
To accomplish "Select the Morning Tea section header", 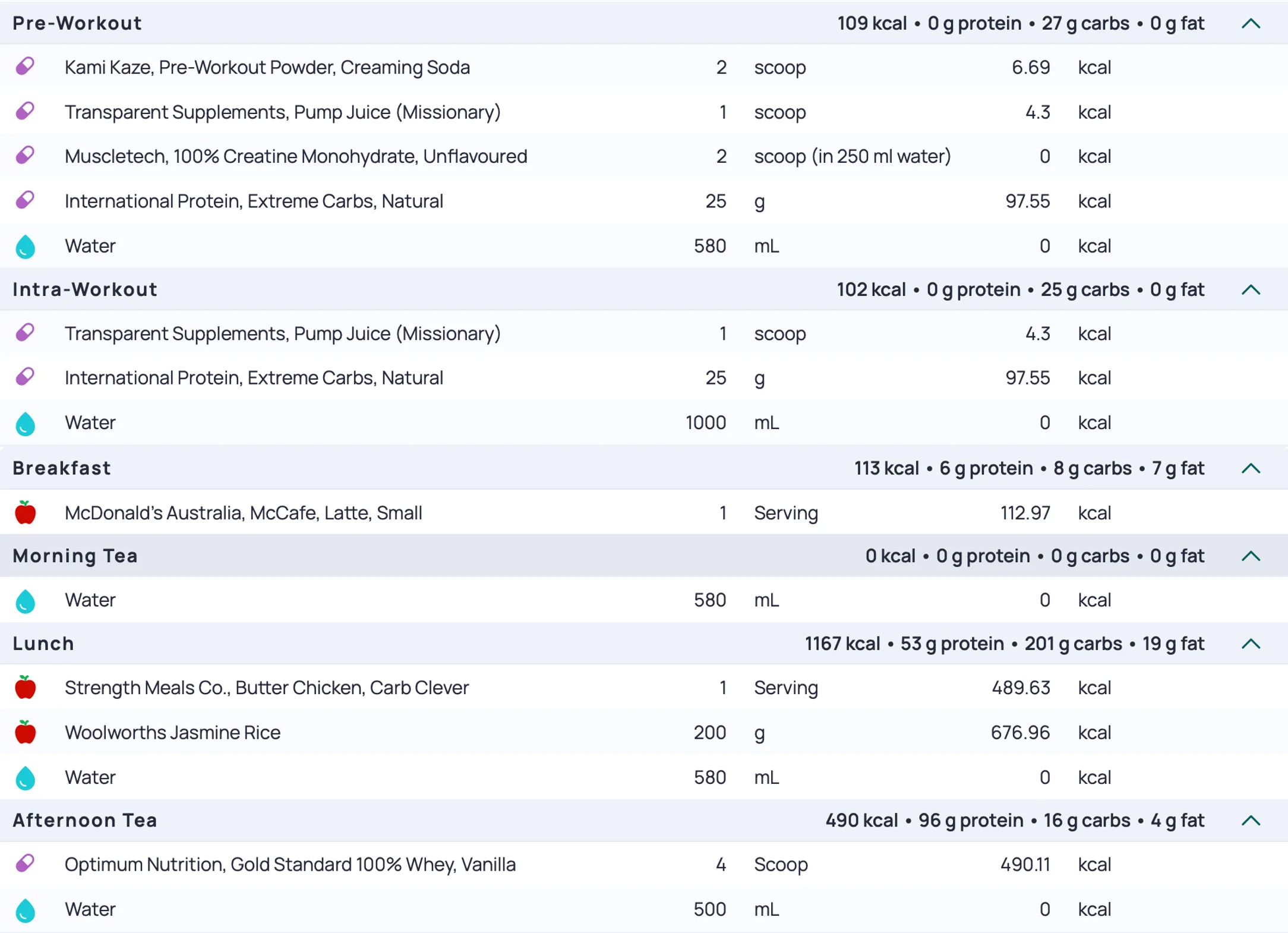I will coord(75,556).
